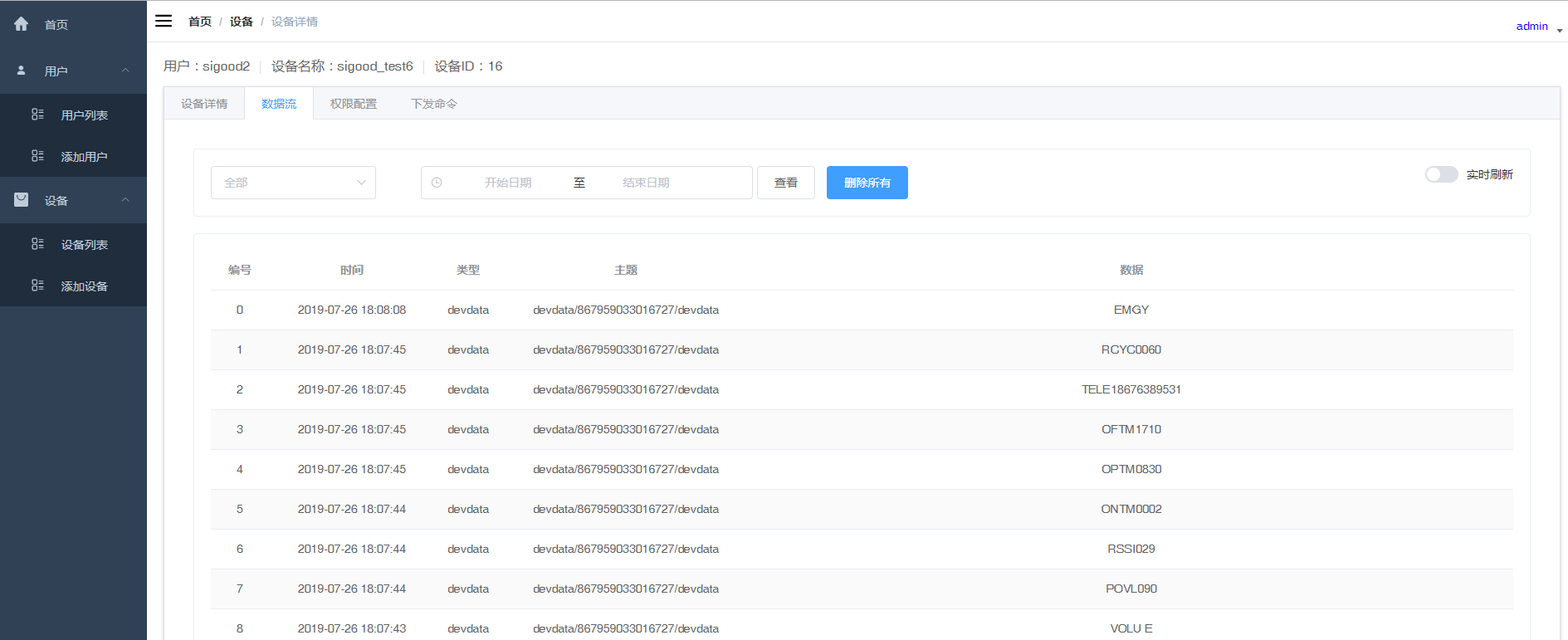Click the EMGY data cell
1568x640 pixels.
click(x=1131, y=310)
